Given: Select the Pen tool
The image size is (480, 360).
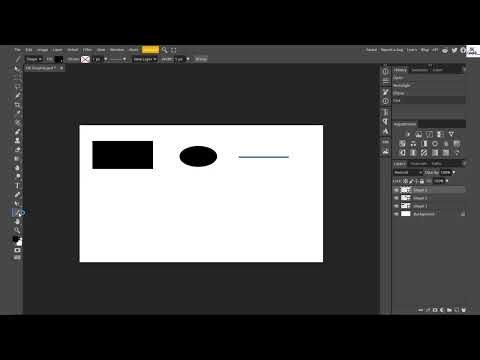Looking at the screenshot, I should pyautogui.click(x=17, y=195).
